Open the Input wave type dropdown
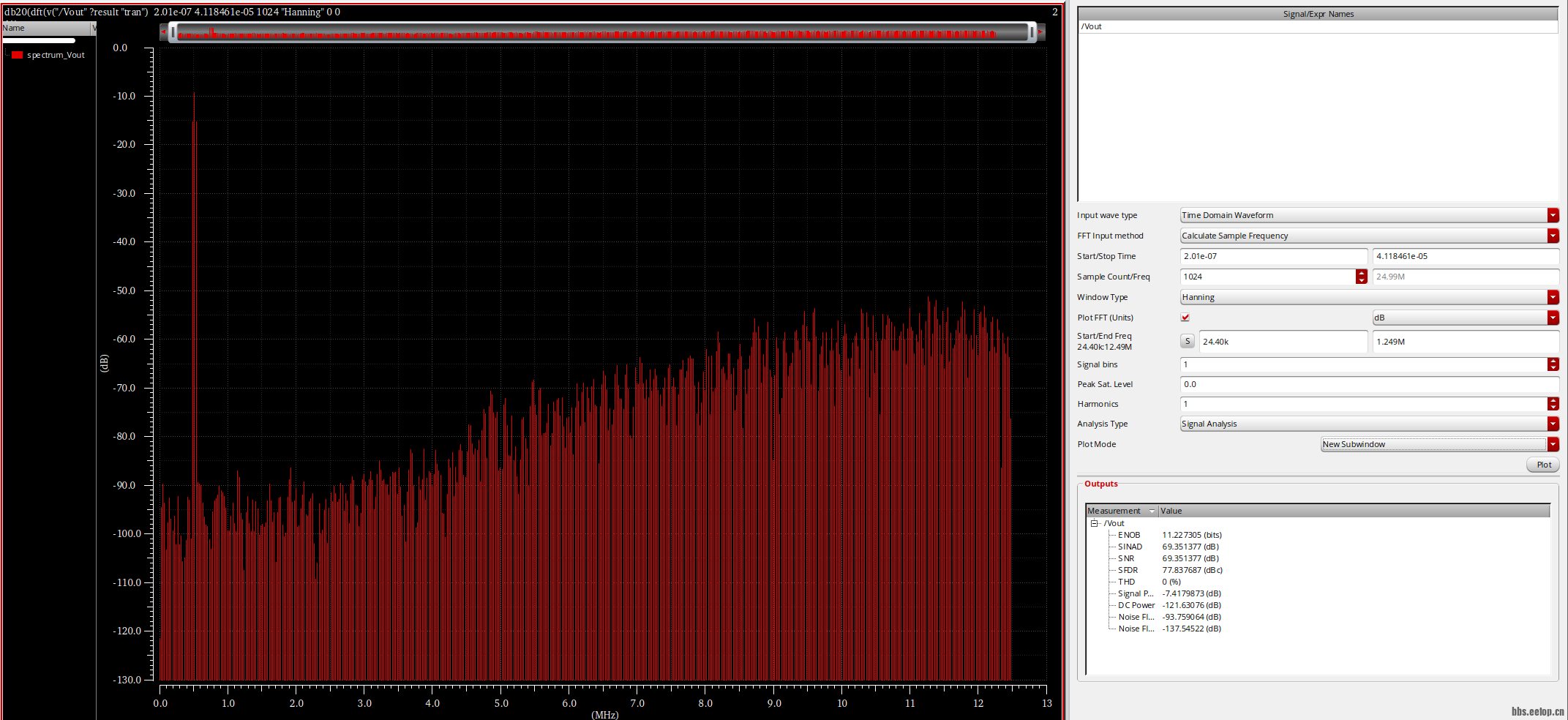 [1553, 215]
